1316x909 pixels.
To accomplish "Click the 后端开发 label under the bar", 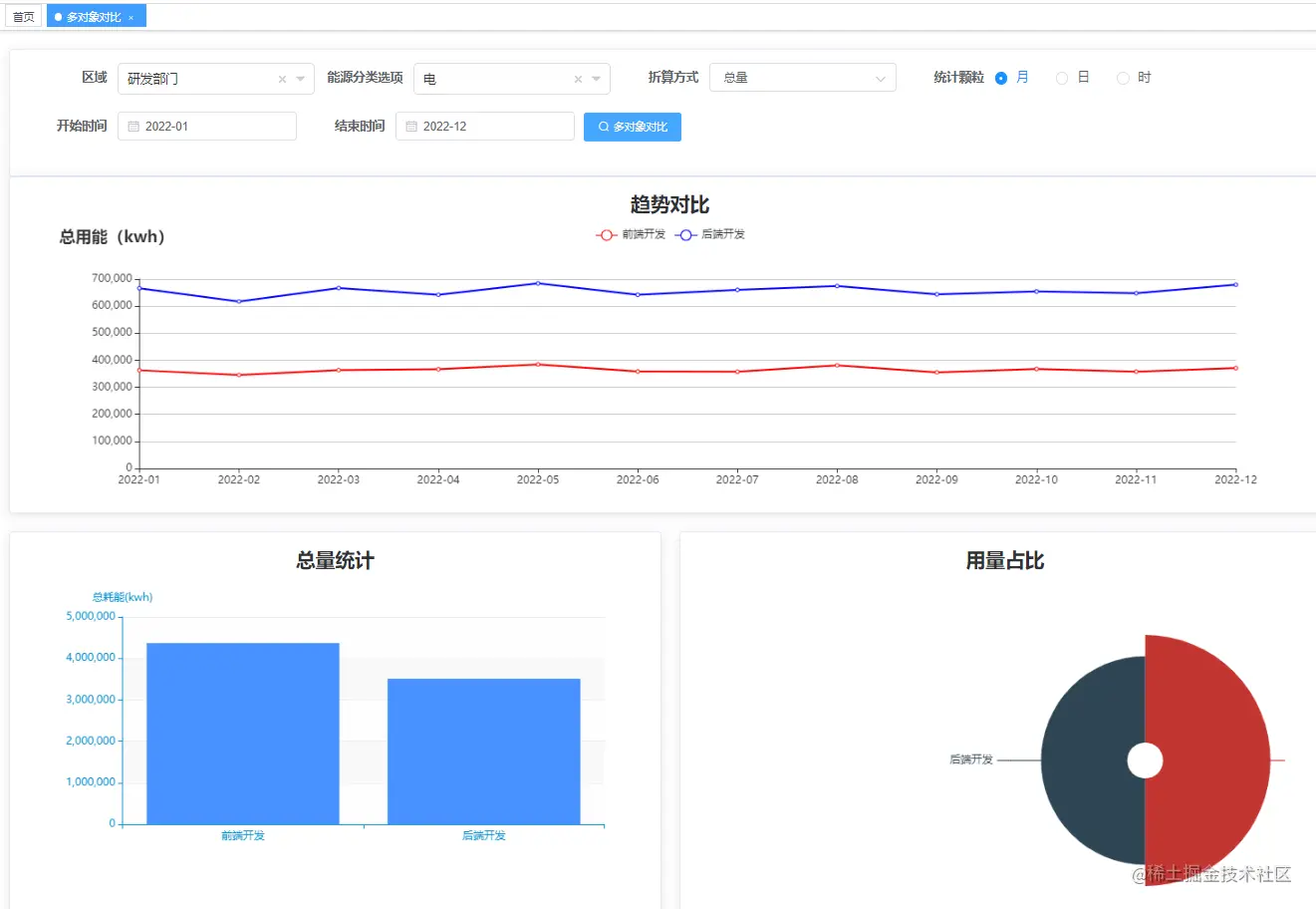I will 484,835.
